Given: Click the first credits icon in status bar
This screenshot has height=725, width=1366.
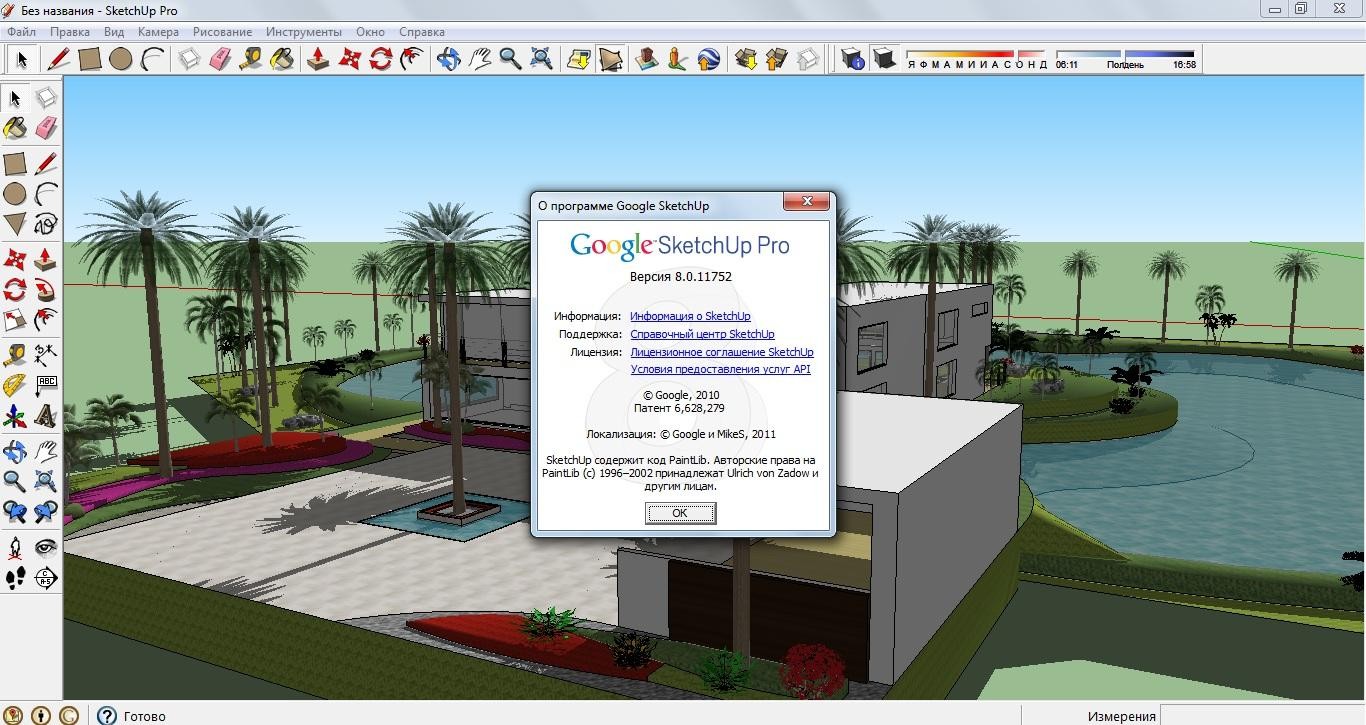Looking at the screenshot, I should coord(15,715).
